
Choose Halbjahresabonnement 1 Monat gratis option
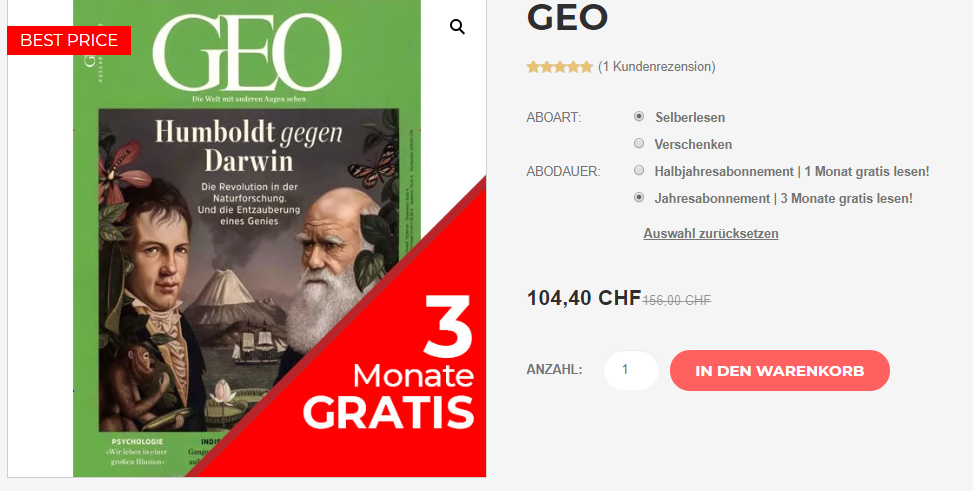(639, 170)
